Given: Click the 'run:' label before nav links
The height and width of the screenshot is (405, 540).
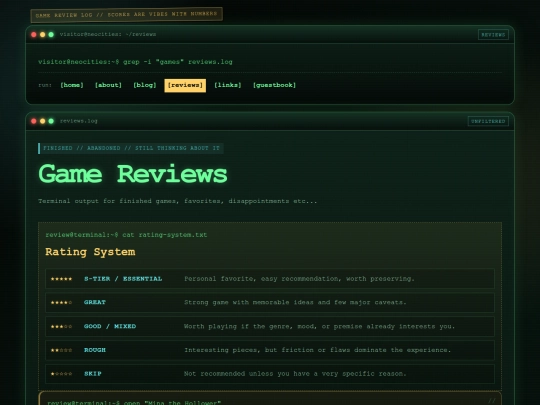Looking at the screenshot, I should click(x=45, y=85).
